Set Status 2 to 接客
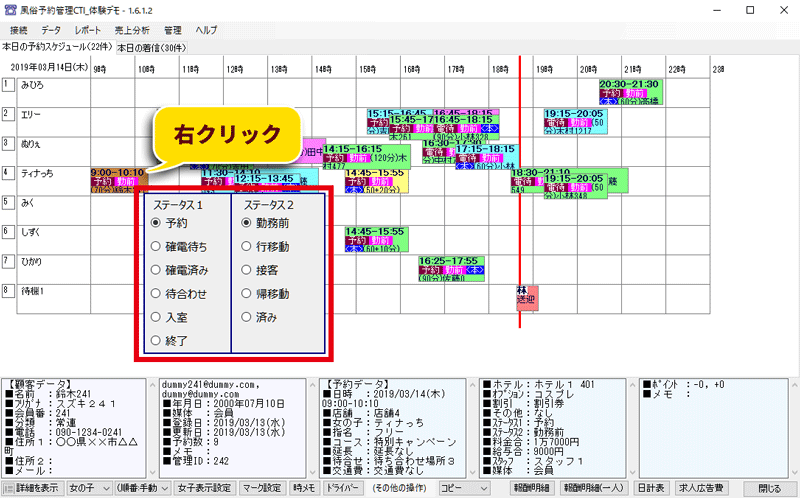800x498 pixels. (x=246, y=270)
